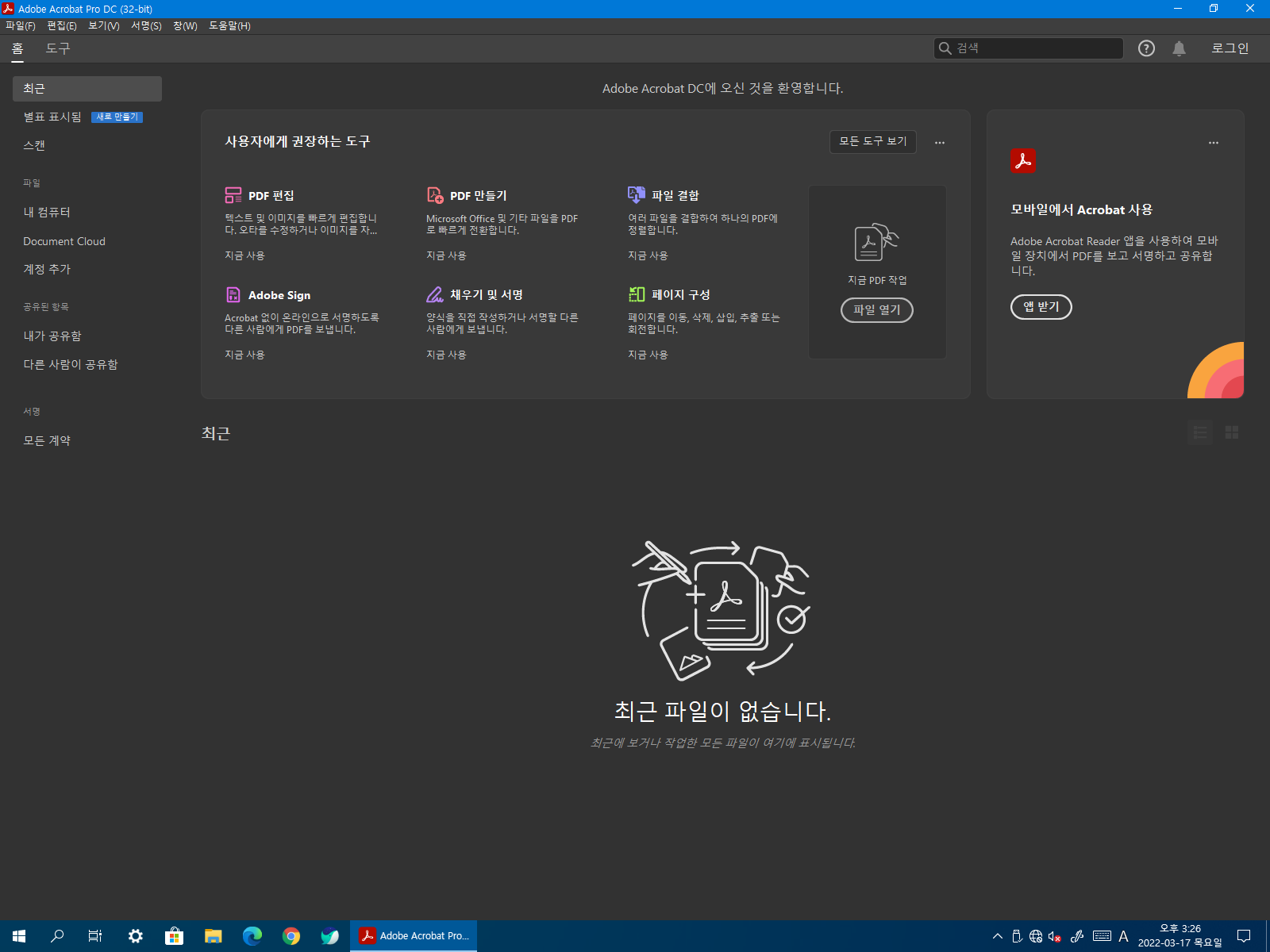The width and height of the screenshot is (1270, 952).
Task: Switch recent files to grid view
Action: [1232, 432]
